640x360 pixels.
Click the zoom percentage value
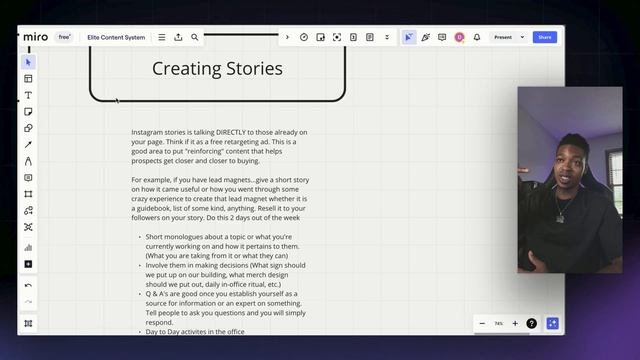click(x=498, y=323)
